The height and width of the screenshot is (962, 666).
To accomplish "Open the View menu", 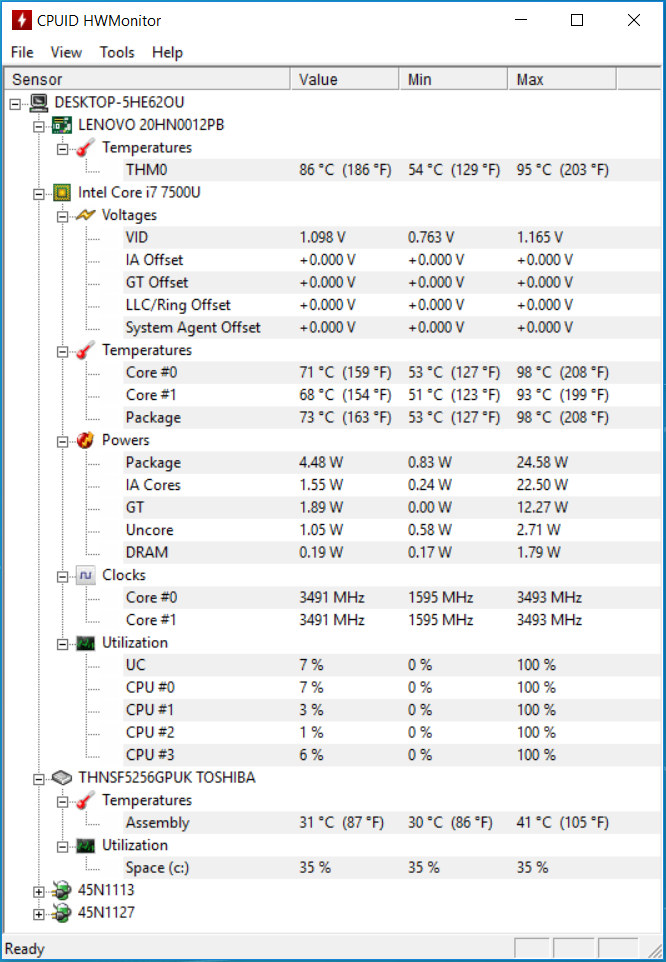I will click(66, 53).
